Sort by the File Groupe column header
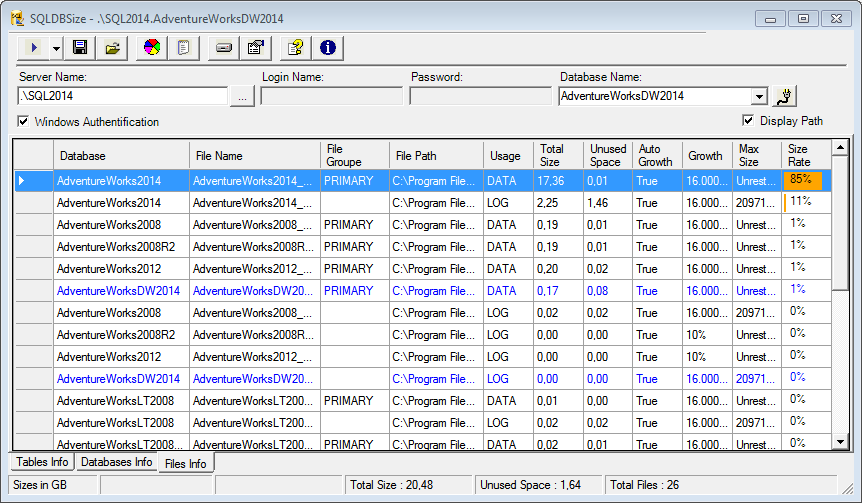Image resolution: width=862 pixels, height=503 pixels. pos(355,155)
